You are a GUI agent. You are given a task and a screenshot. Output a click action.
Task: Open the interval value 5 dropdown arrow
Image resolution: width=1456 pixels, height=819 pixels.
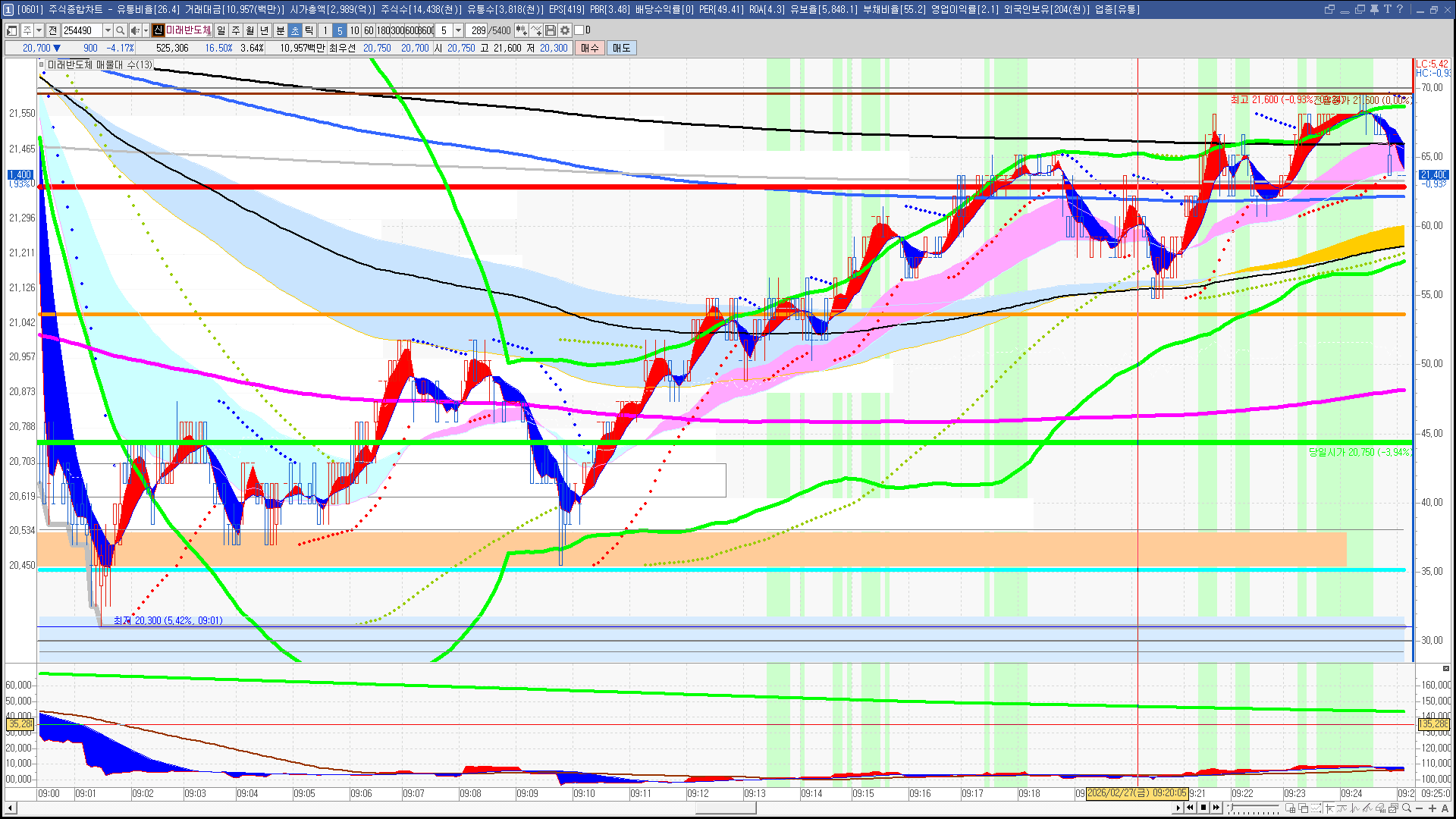pos(458,30)
